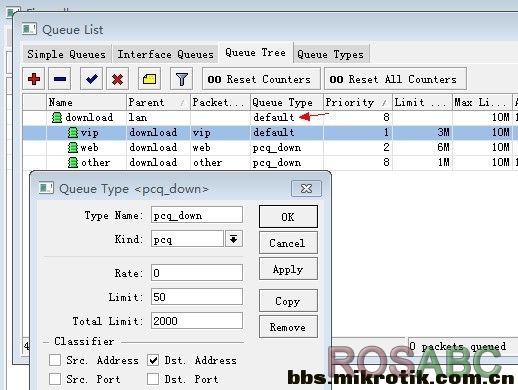Click the Queue Type dialog title icon
Viewport: 518px width, 390px height.
(x=46, y=188)
